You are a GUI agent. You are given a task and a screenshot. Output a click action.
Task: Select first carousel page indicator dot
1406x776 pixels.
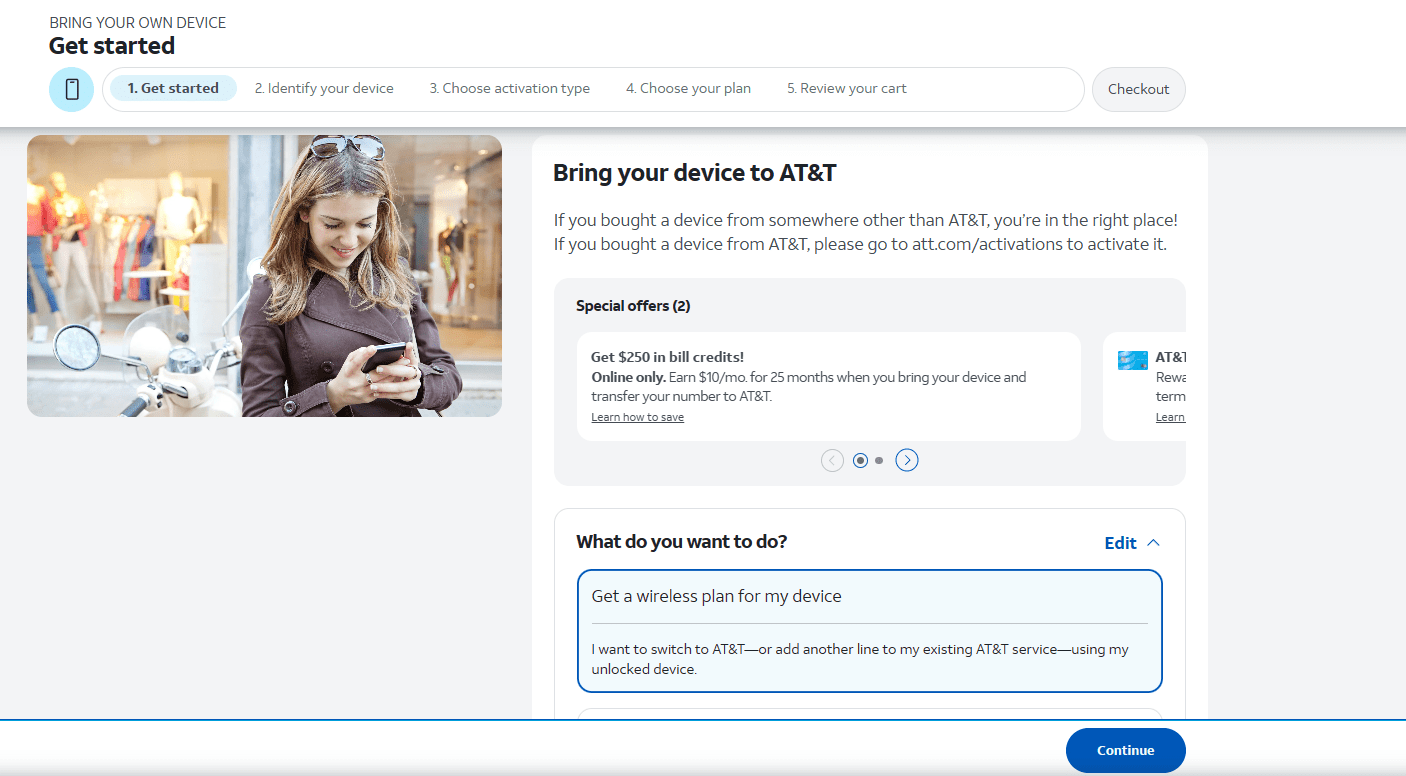click(860, 460)
